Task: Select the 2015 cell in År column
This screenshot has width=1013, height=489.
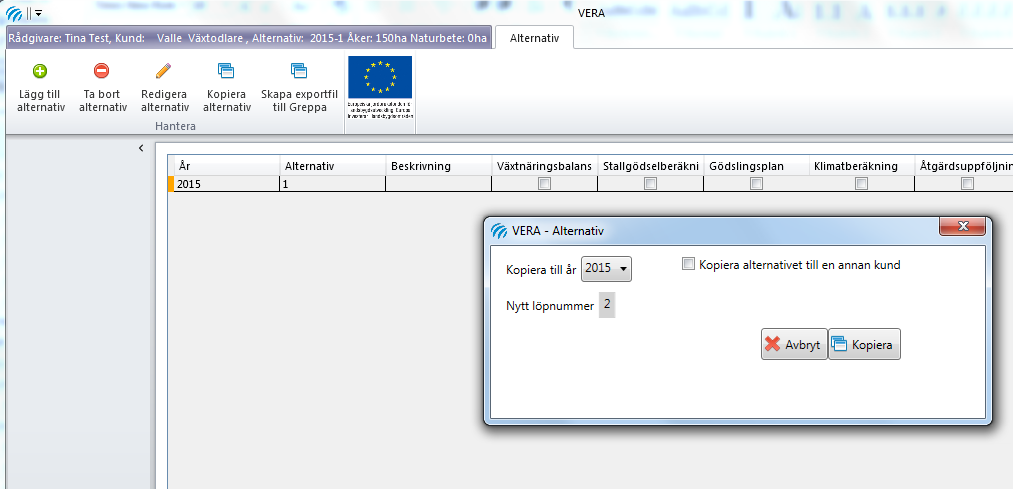Action: (x=227, y=184)
